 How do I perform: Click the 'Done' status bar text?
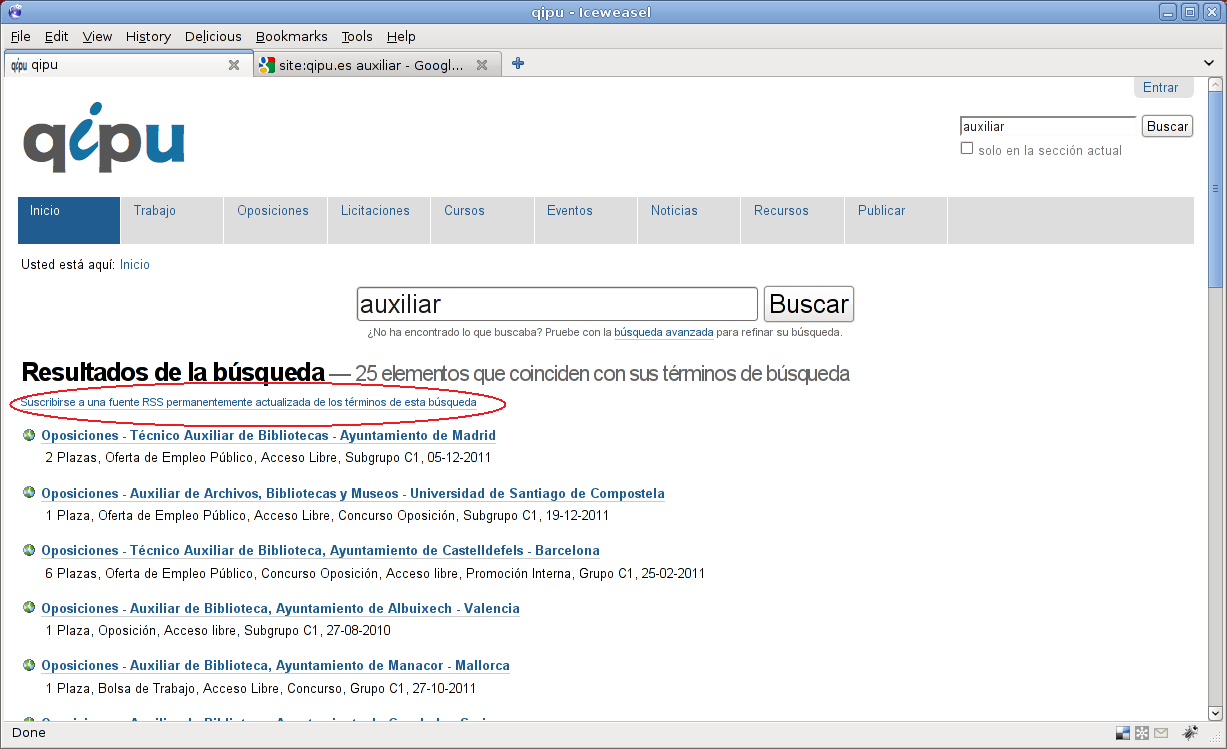tap(28, 733)
